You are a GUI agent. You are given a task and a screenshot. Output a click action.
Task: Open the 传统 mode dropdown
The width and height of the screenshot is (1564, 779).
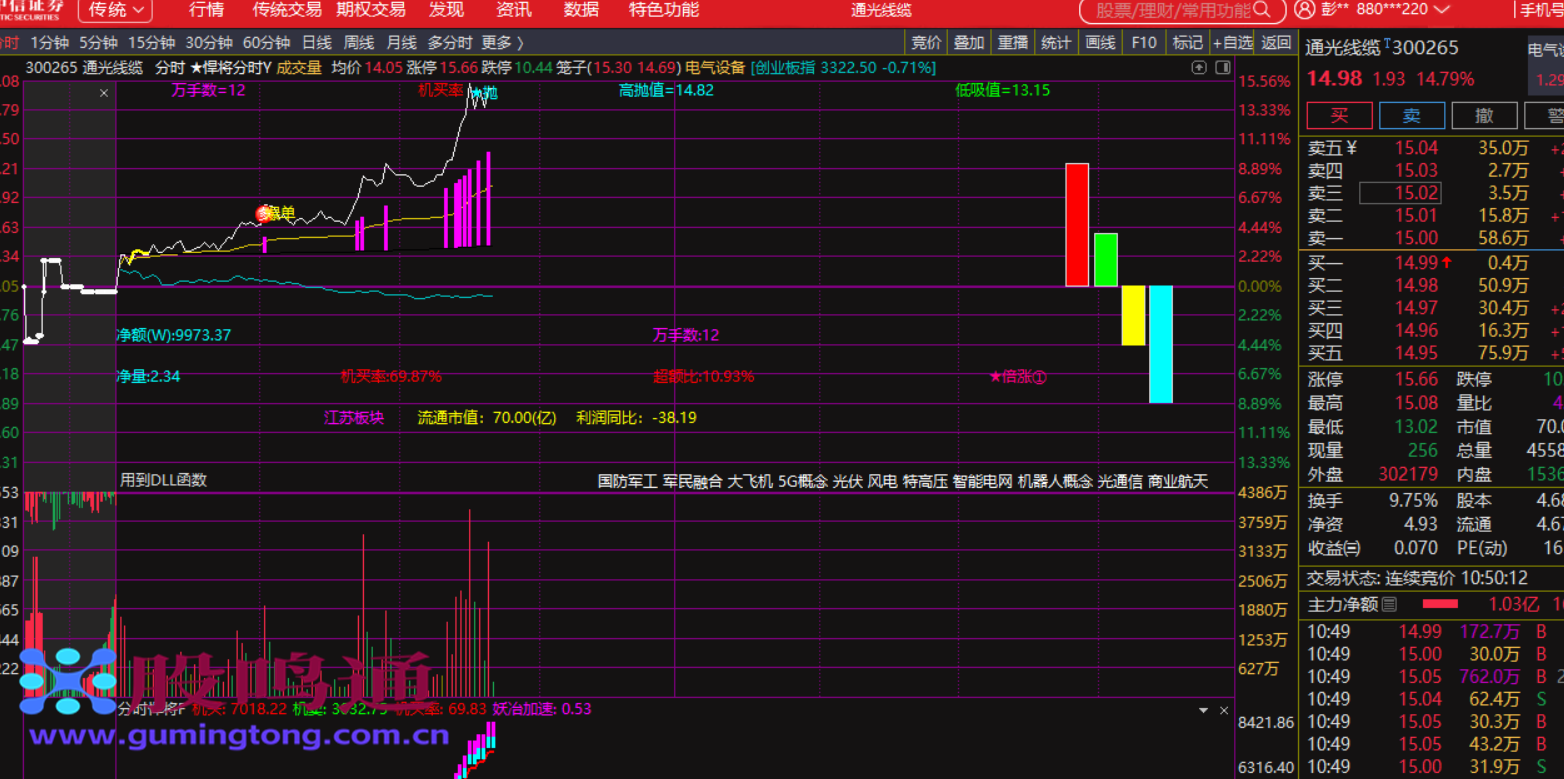click(x=114, y=10)
